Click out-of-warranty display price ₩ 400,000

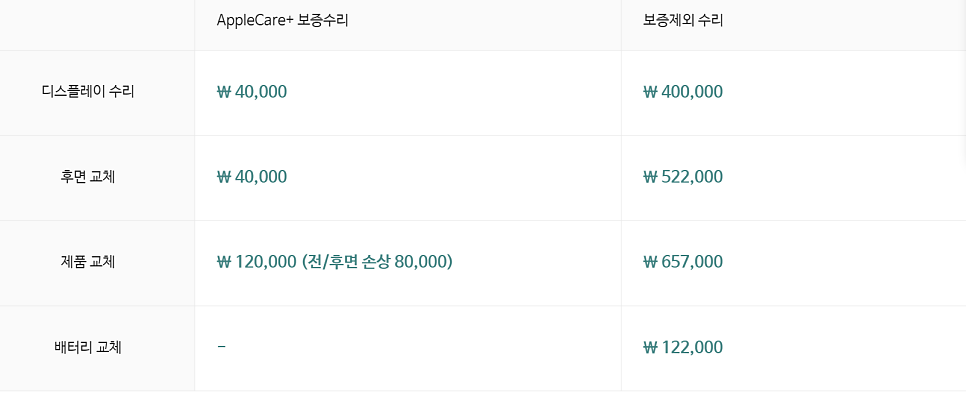683,92
